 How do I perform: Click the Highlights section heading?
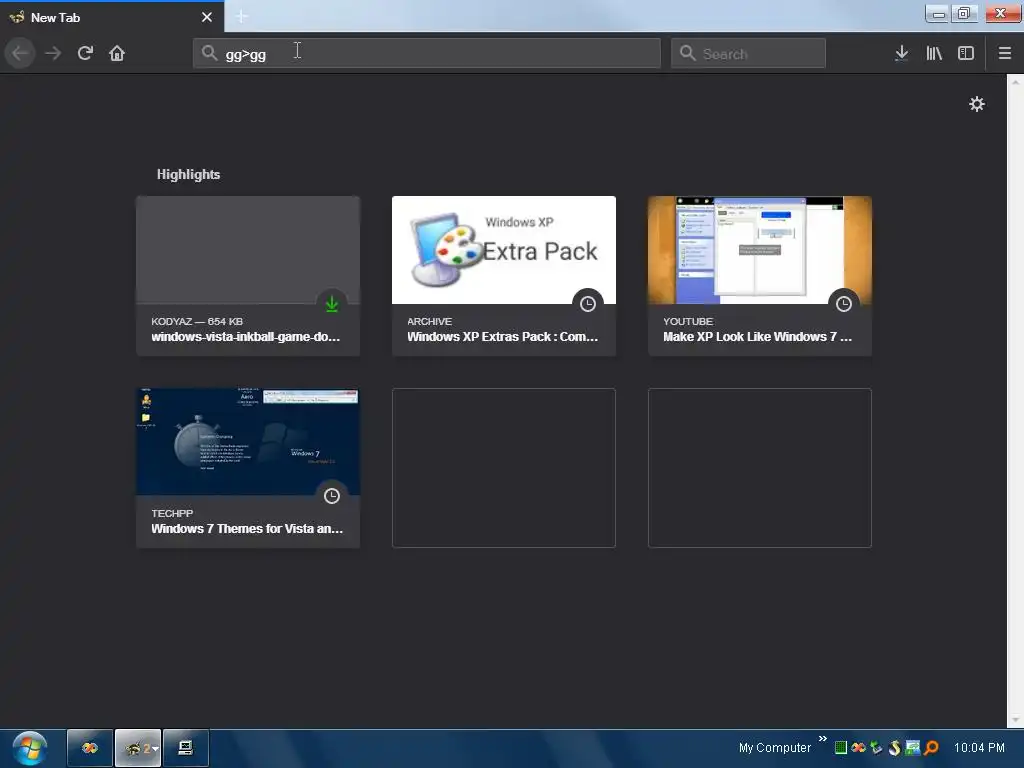click(x=188, y=174)
